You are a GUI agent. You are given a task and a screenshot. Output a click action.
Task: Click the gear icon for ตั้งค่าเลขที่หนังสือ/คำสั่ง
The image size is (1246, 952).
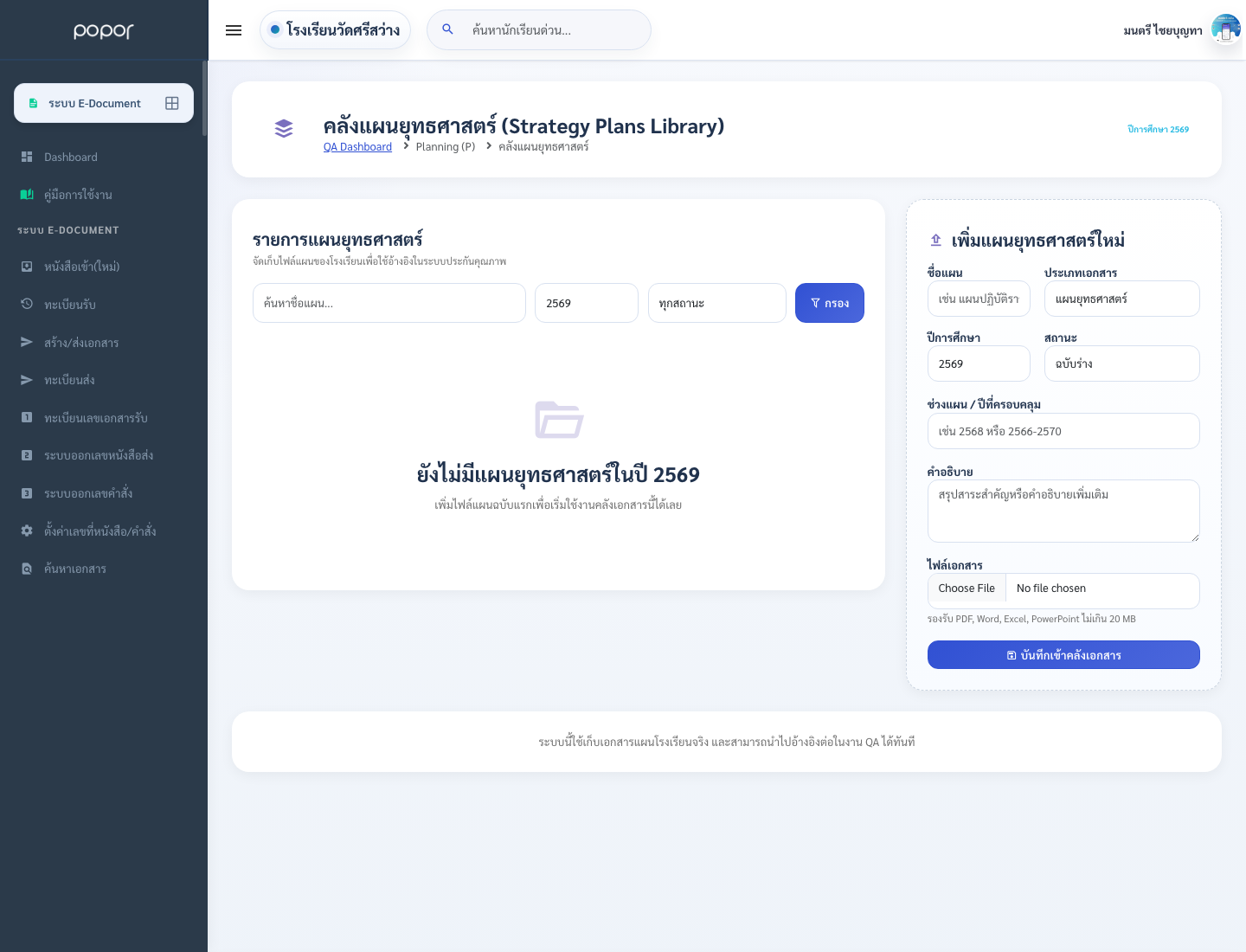[x=27, y=531]
